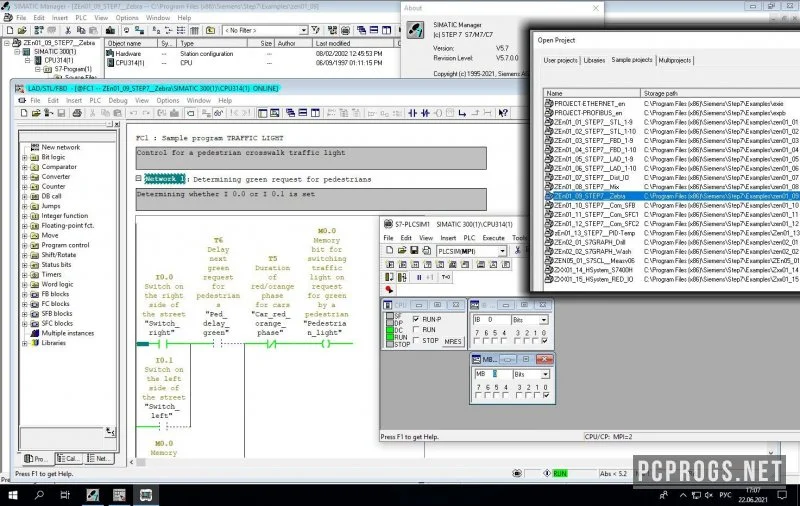This screenshot has height=506, width=800.
Task: Insert a normally open contact from the toolbar
Action: coord(413,113)
